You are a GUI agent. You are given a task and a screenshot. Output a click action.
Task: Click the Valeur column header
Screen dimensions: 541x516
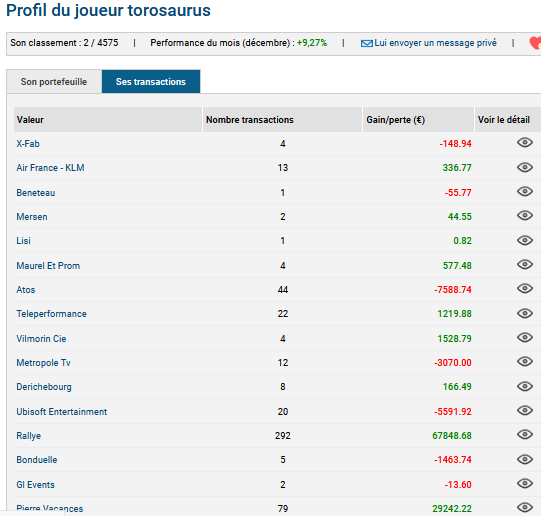coord(108,120)
